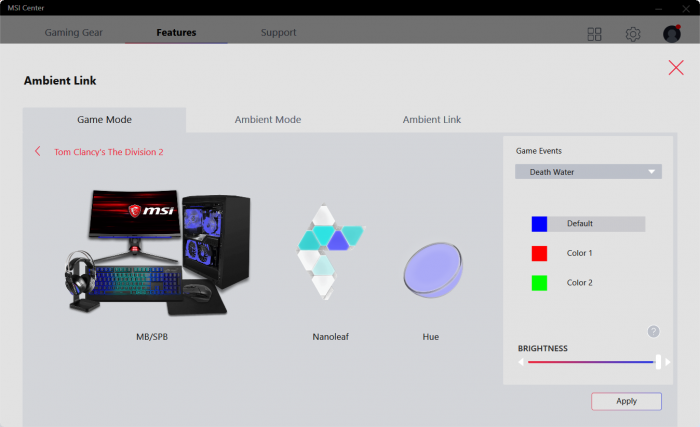The height and width of the screenshot is (427, 700).
Task: Minimize the MSI Center window
Action: point(658,8)
